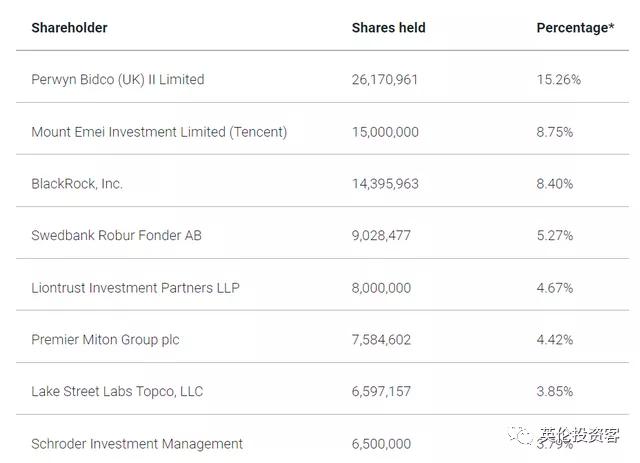640x463 pixels.
Task: Click the 8.75% percentage cell
Action: point(555,132)
